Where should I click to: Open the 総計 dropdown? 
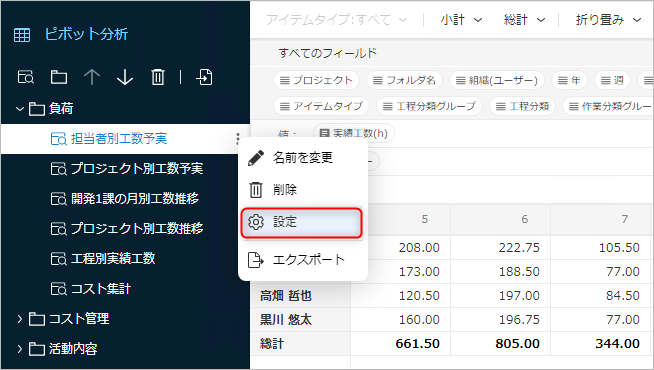(524, 20)
